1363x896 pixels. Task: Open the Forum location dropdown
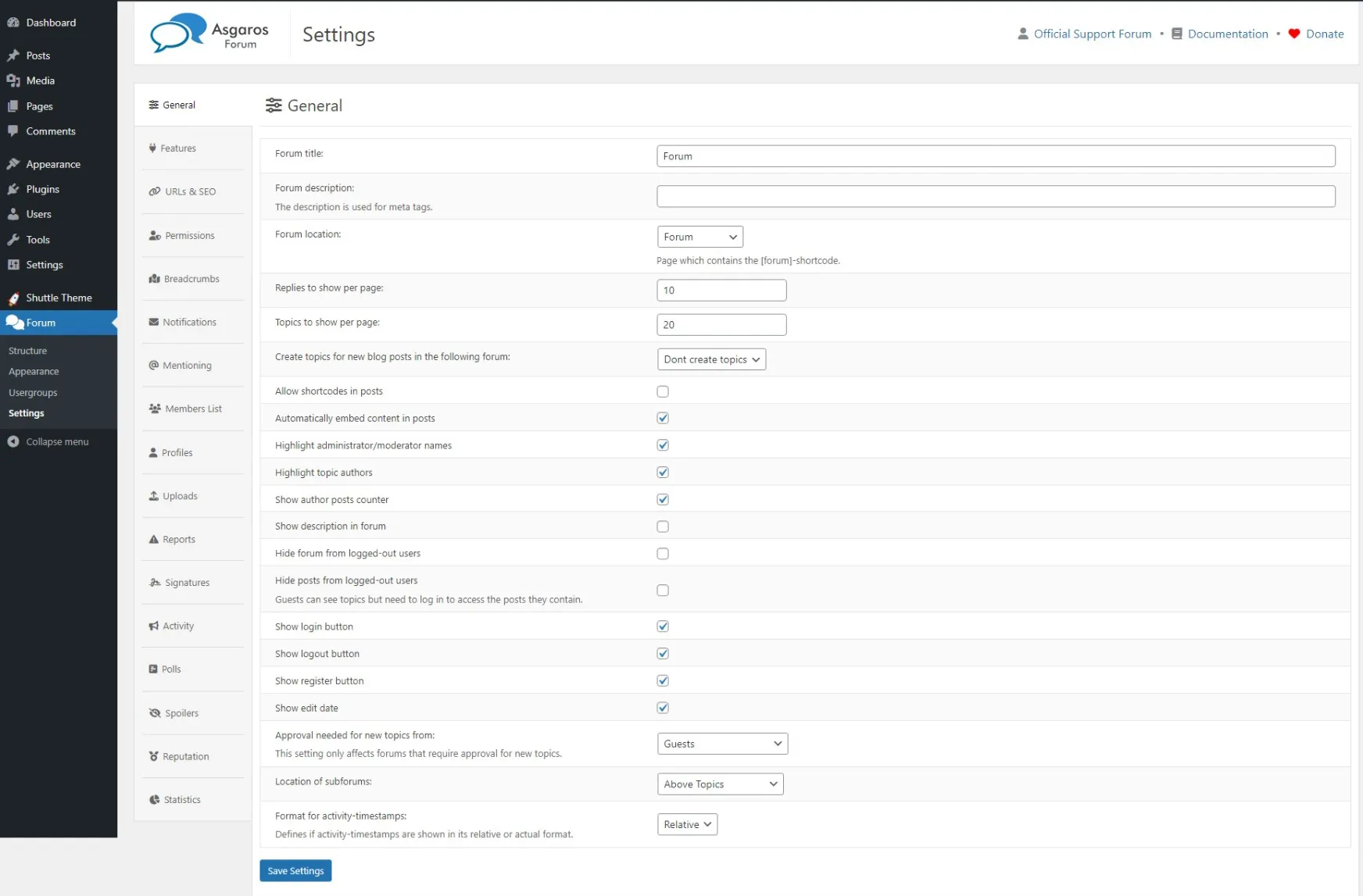(699, 237)
